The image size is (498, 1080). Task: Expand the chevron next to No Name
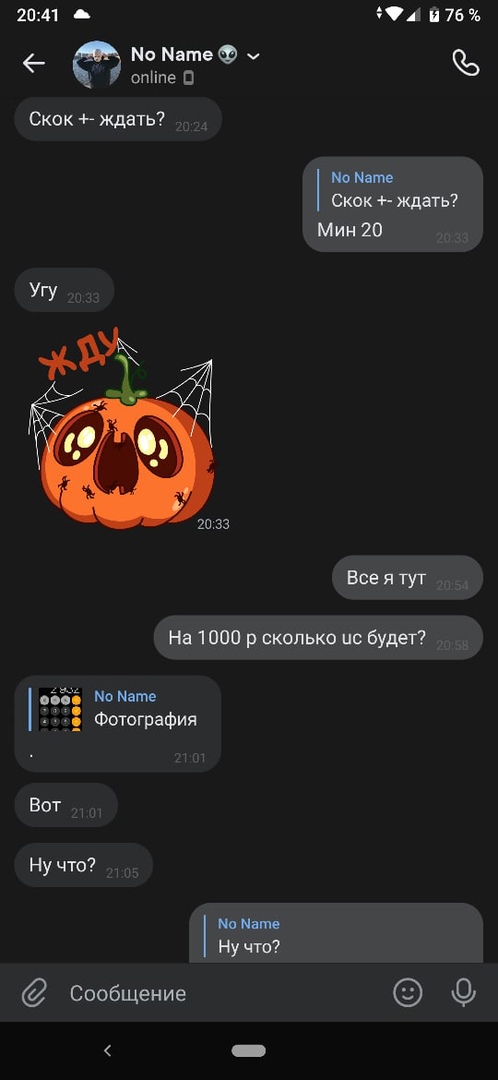click(253, 56)
